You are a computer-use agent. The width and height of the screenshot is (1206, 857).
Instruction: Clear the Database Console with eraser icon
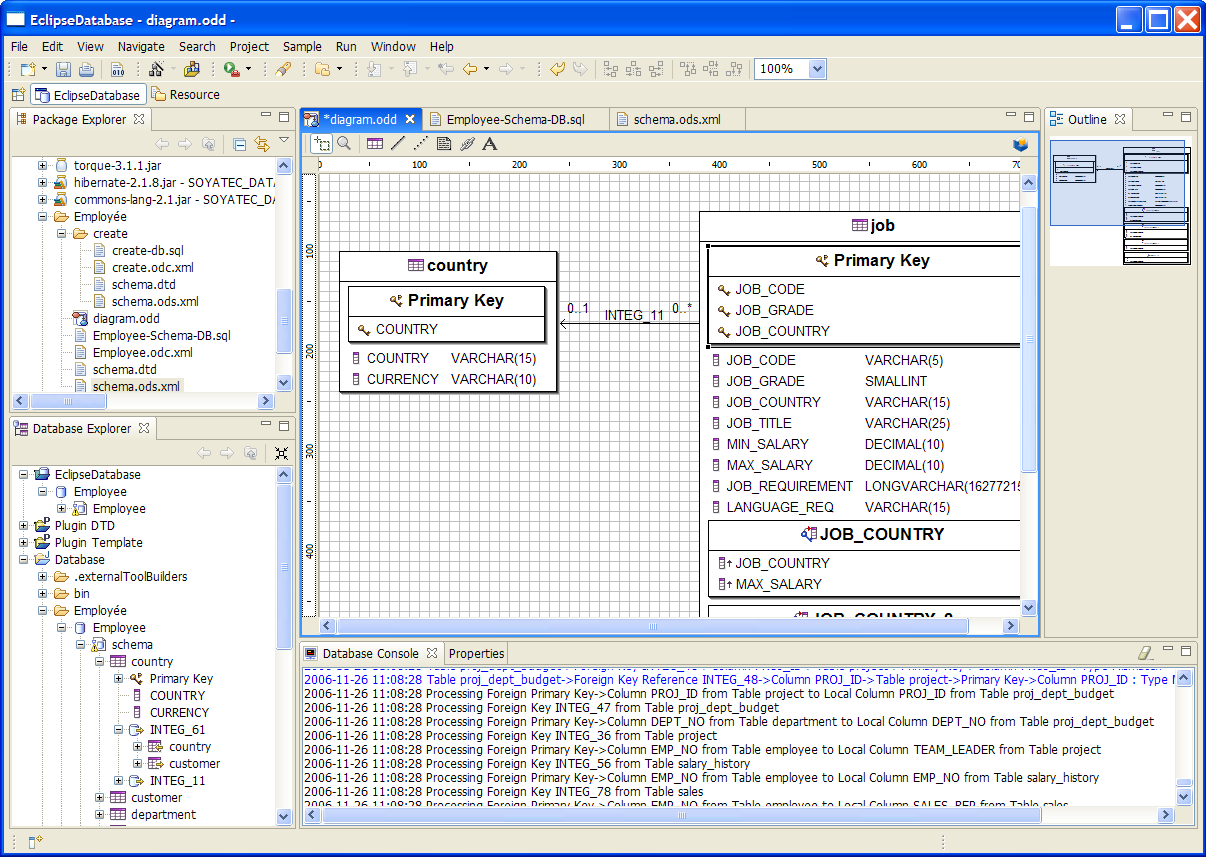point(1146,653)
